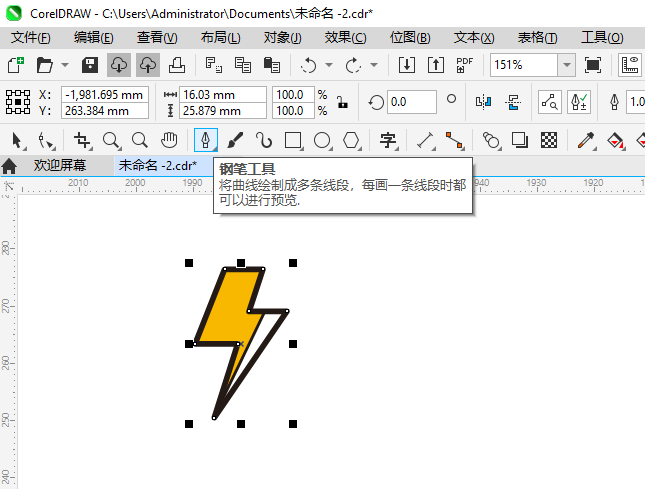Screen dimensions: 645x489
Task: Select the Polygon tool
Action: (x=351, y=140)
